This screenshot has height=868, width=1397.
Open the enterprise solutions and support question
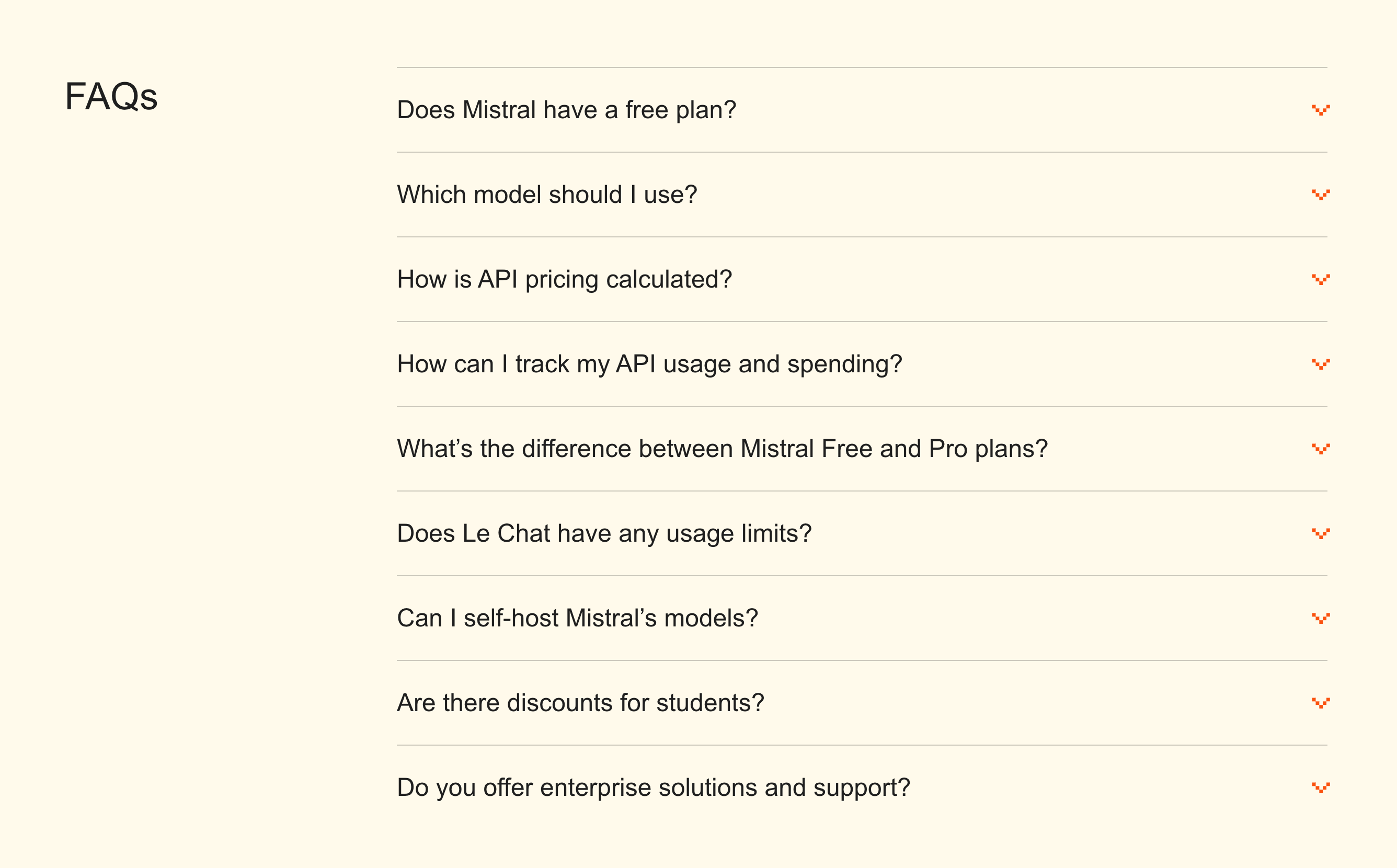coord(653,787)
